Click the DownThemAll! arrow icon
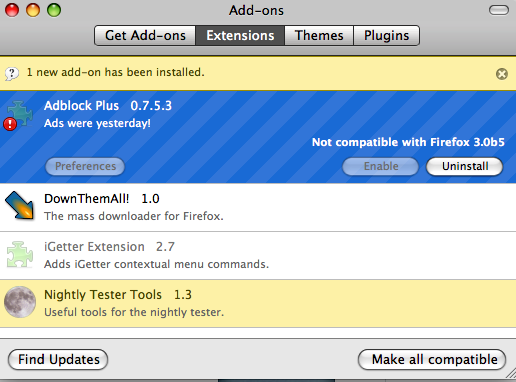The image size is (516, 382). (20, 206)
